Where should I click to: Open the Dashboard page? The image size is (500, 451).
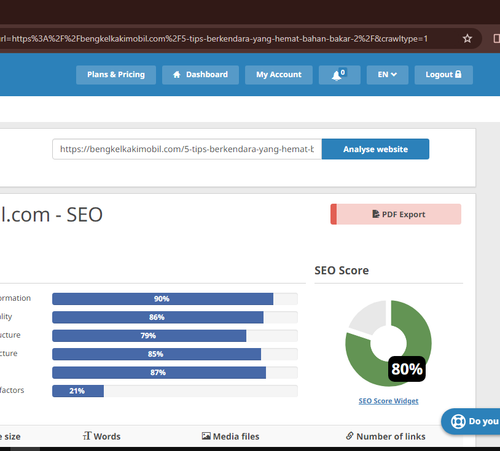click(200, 75)
